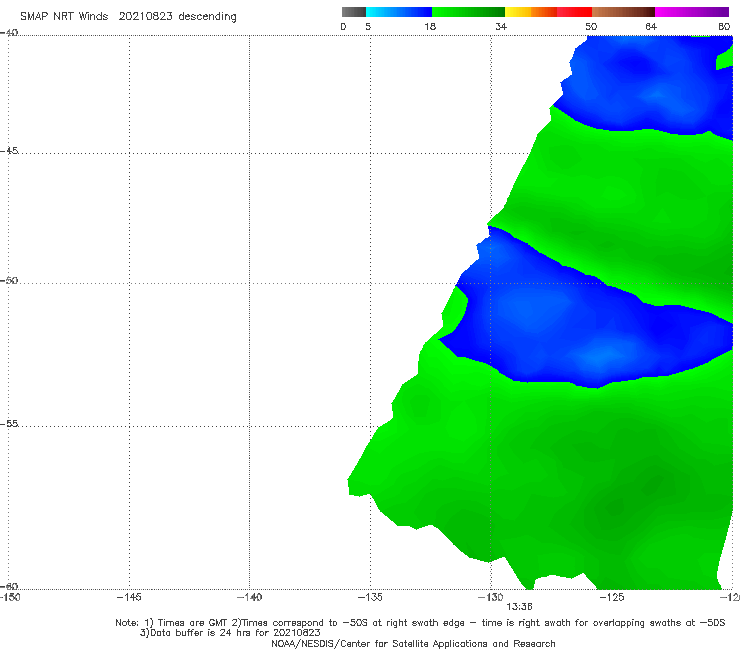
Task: Click the color bar scale label '18'
Action: (430, 26)
